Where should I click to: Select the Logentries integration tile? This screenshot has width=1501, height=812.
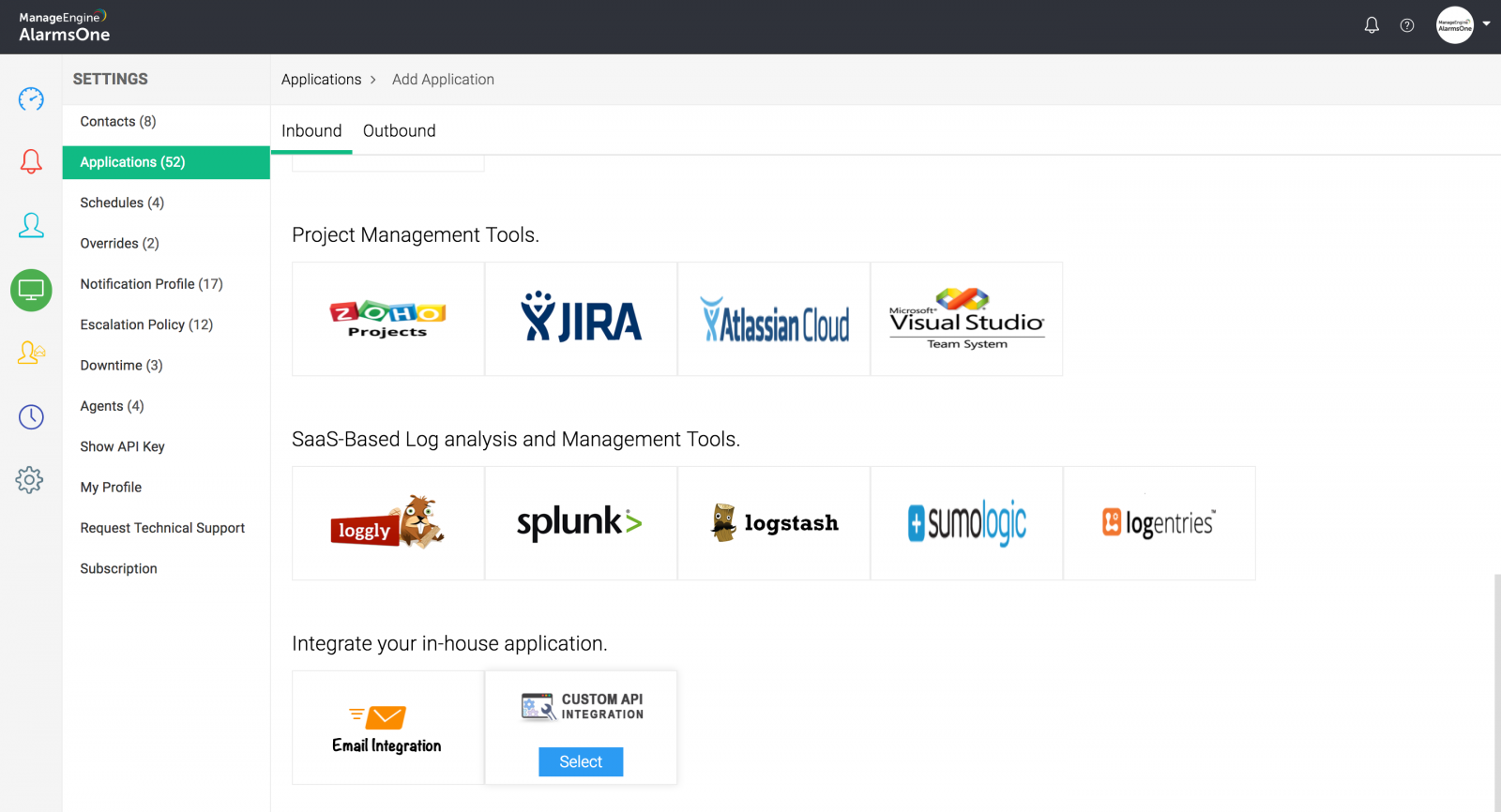point(1160,523)
